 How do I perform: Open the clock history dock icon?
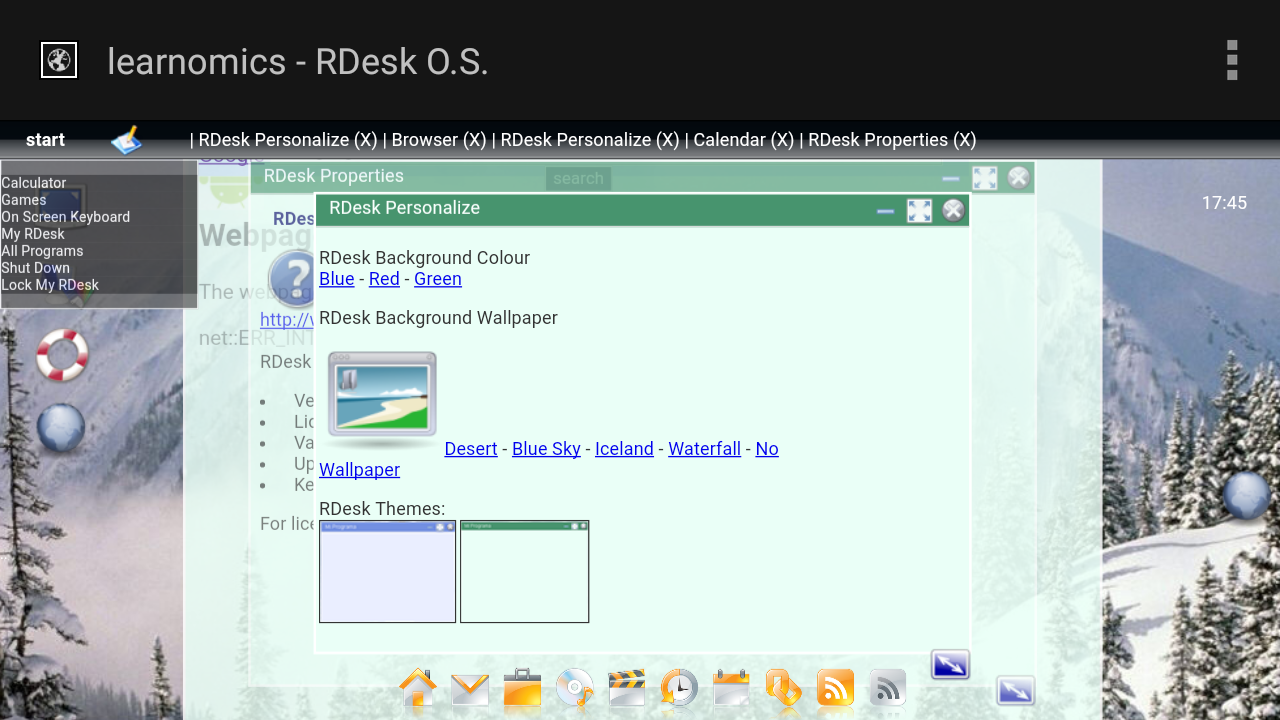click(x=679, y=688)
